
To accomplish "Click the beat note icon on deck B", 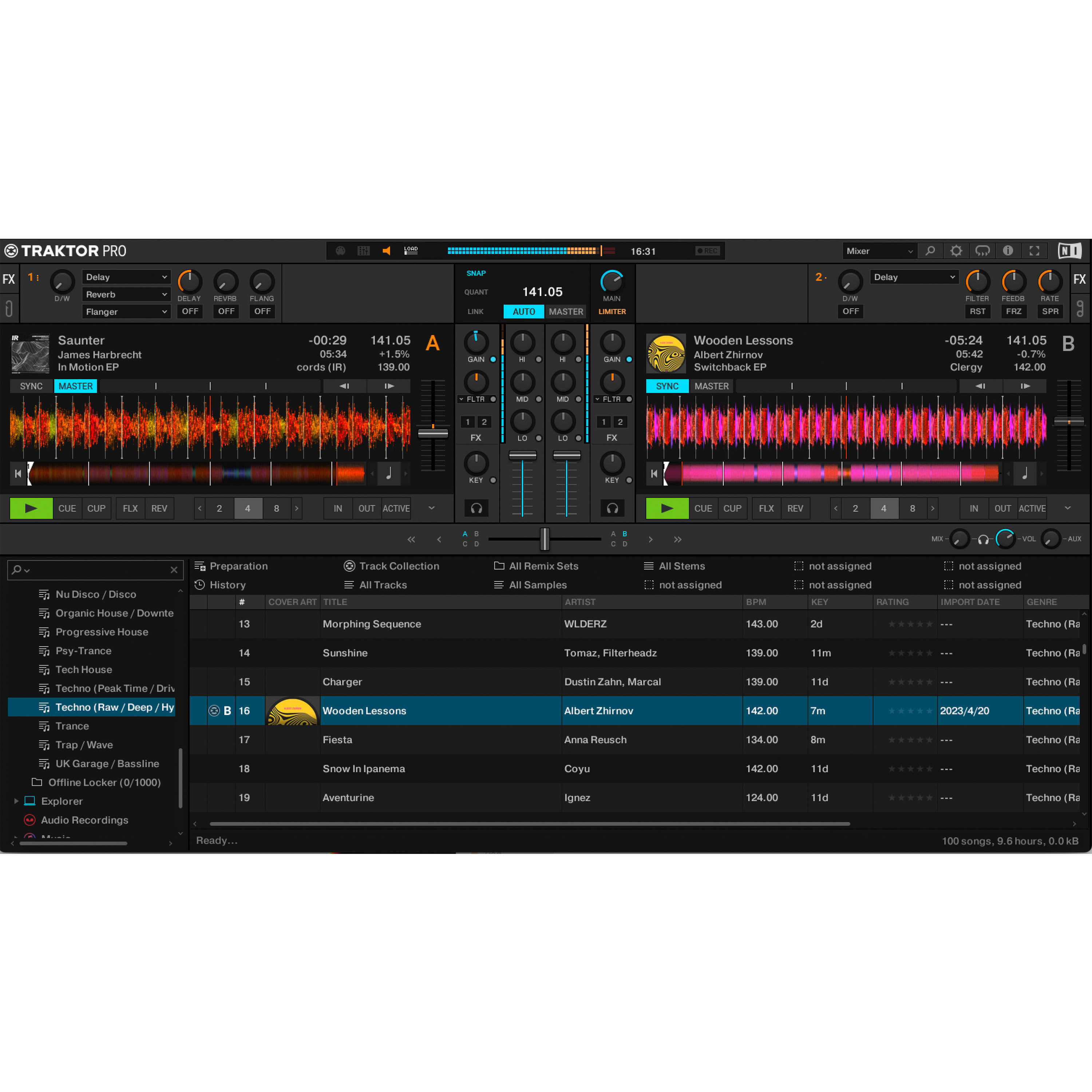I will [1025, 474].
